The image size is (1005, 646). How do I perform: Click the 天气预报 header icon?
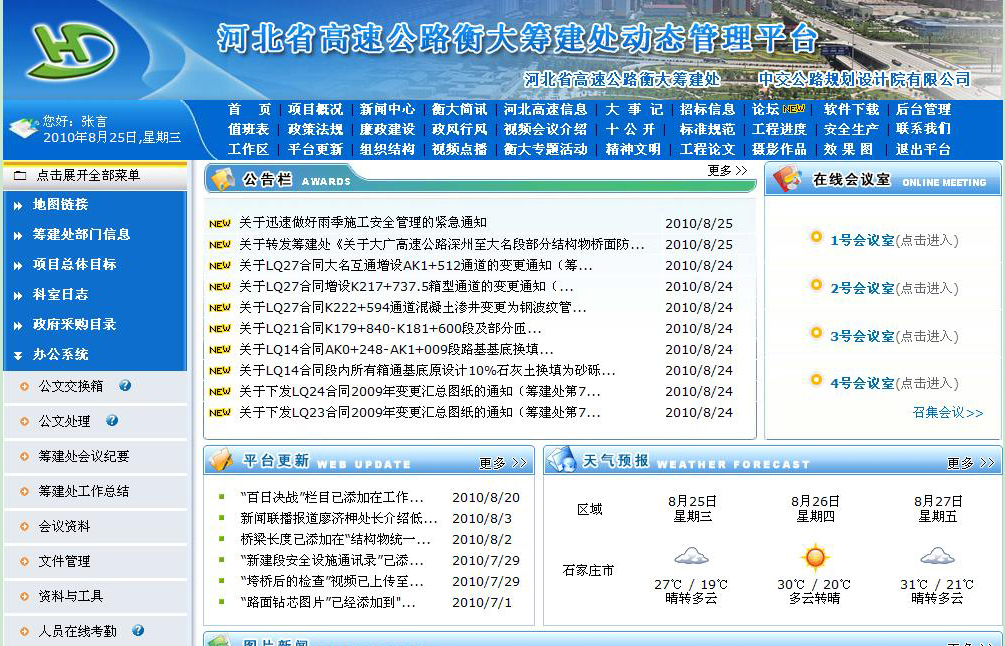561,460
